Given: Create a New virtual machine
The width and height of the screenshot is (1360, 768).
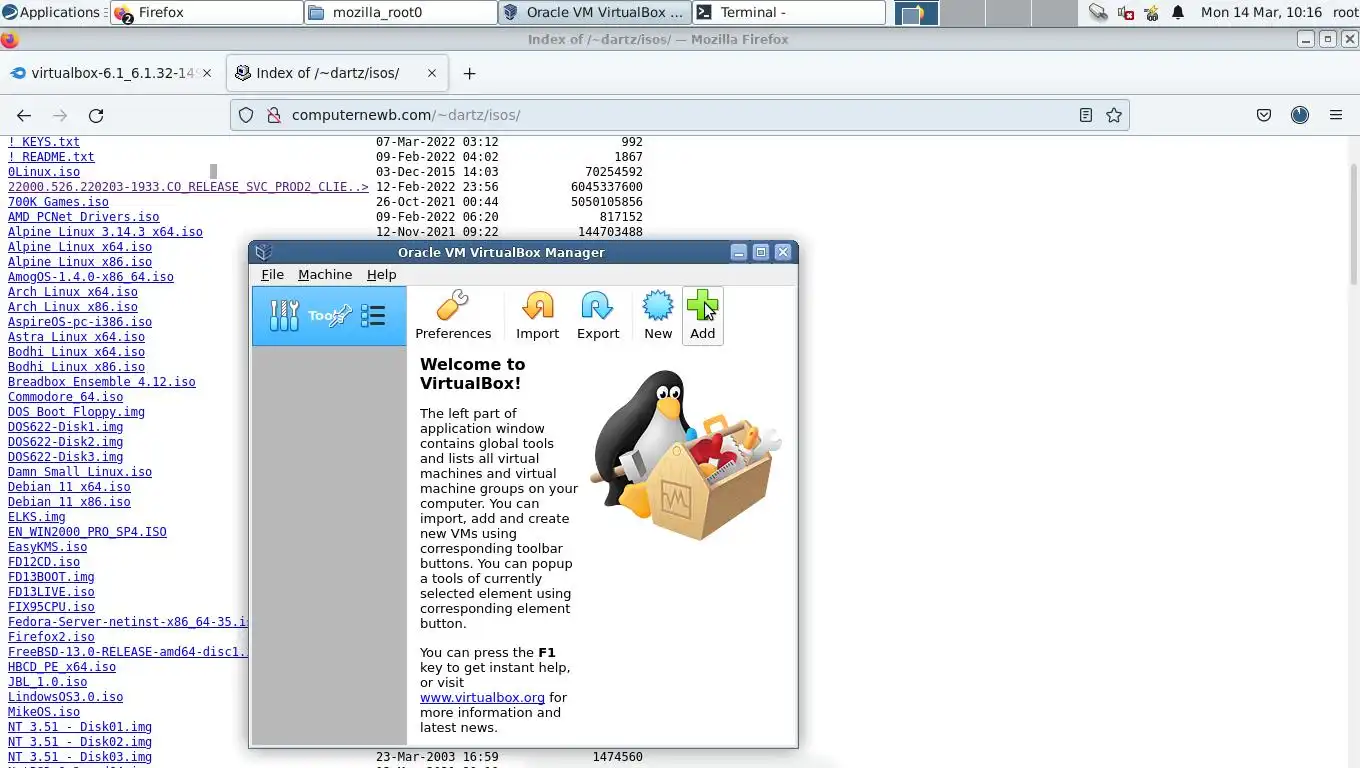Looking at the screenshot, I should [658, 315].
